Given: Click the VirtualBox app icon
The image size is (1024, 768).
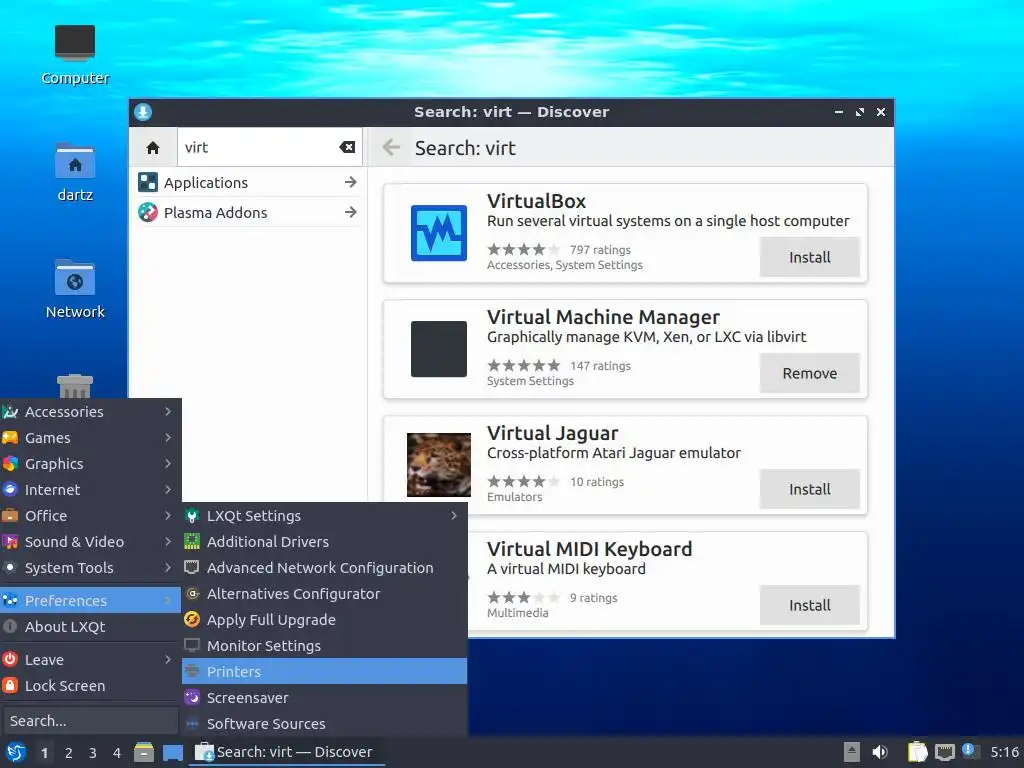Looking at the screenshot, I should [439, 233].
